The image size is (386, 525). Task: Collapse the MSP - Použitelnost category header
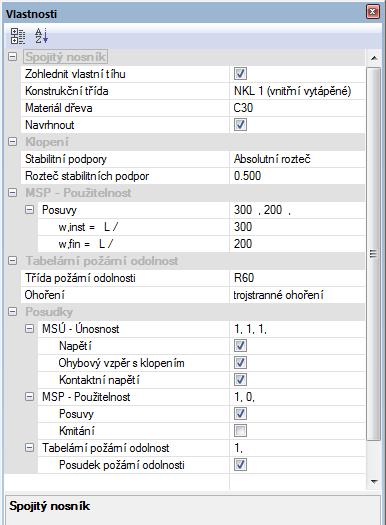coord(12,193)
